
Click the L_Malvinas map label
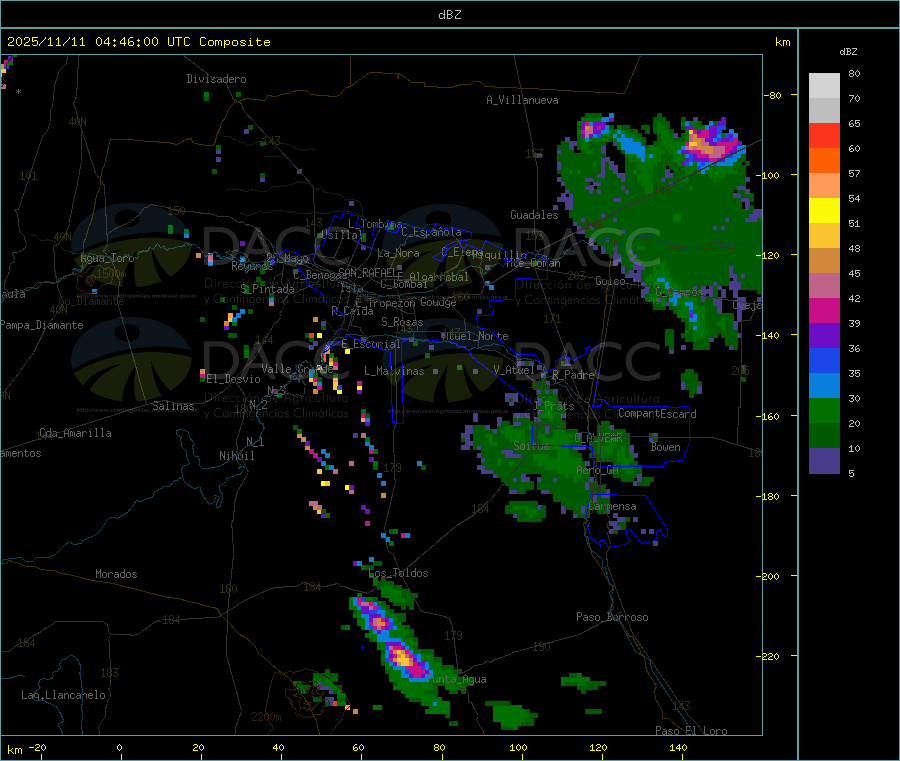(394, 371)
